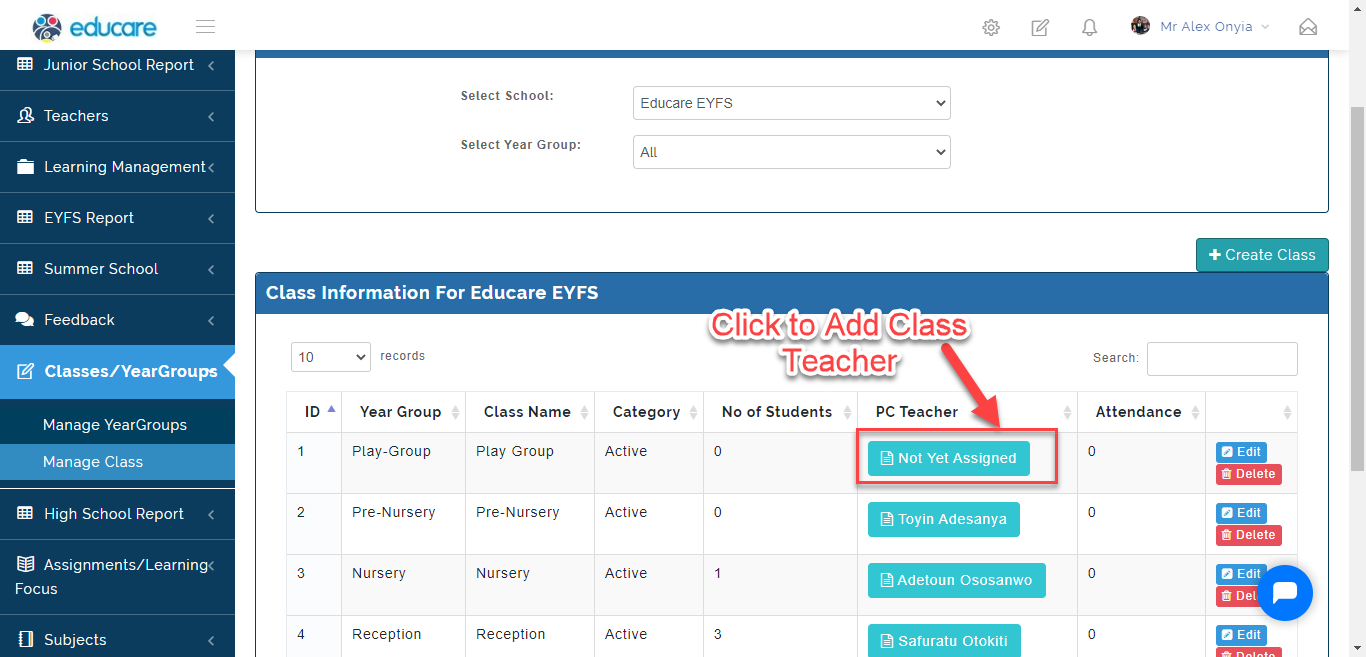1366x657 pixels.
Task: Click the educare logo
Action: 94,26
